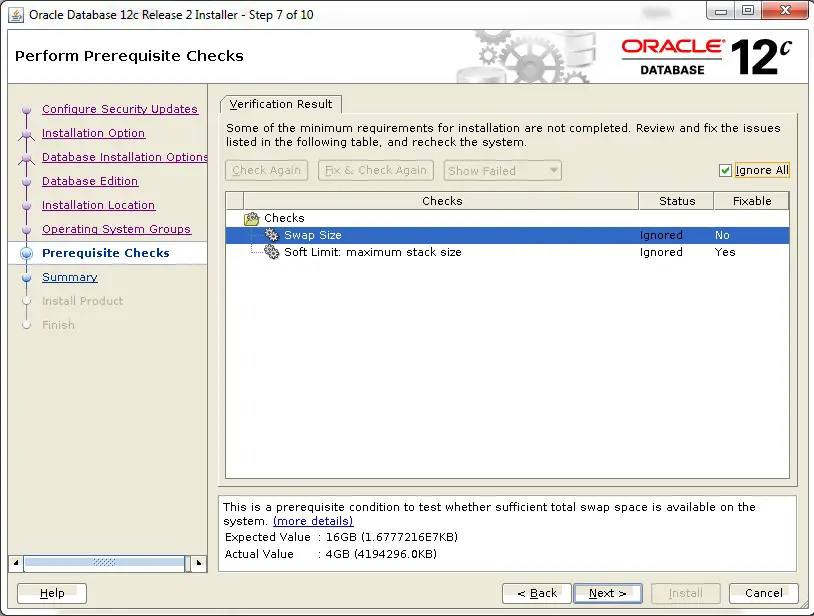
Task: Click the Installation Location step bullet
Action: click(26, 206)
